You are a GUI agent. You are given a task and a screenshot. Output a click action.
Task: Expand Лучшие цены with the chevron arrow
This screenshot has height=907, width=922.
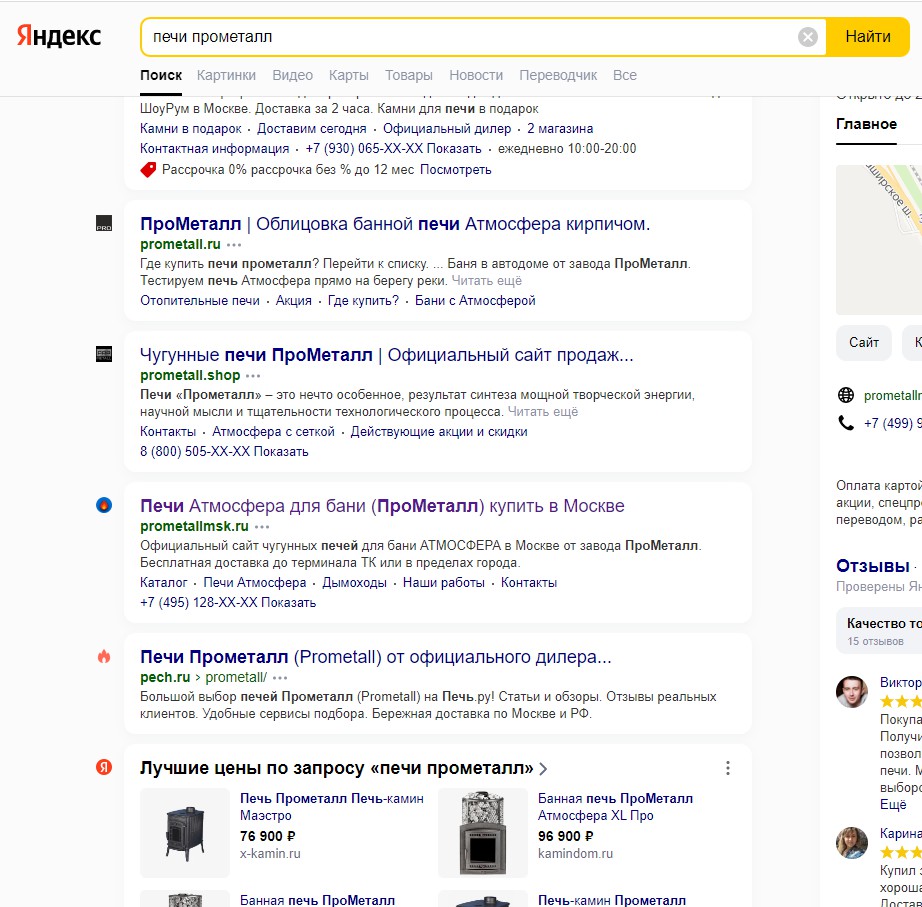pos(543,769)
